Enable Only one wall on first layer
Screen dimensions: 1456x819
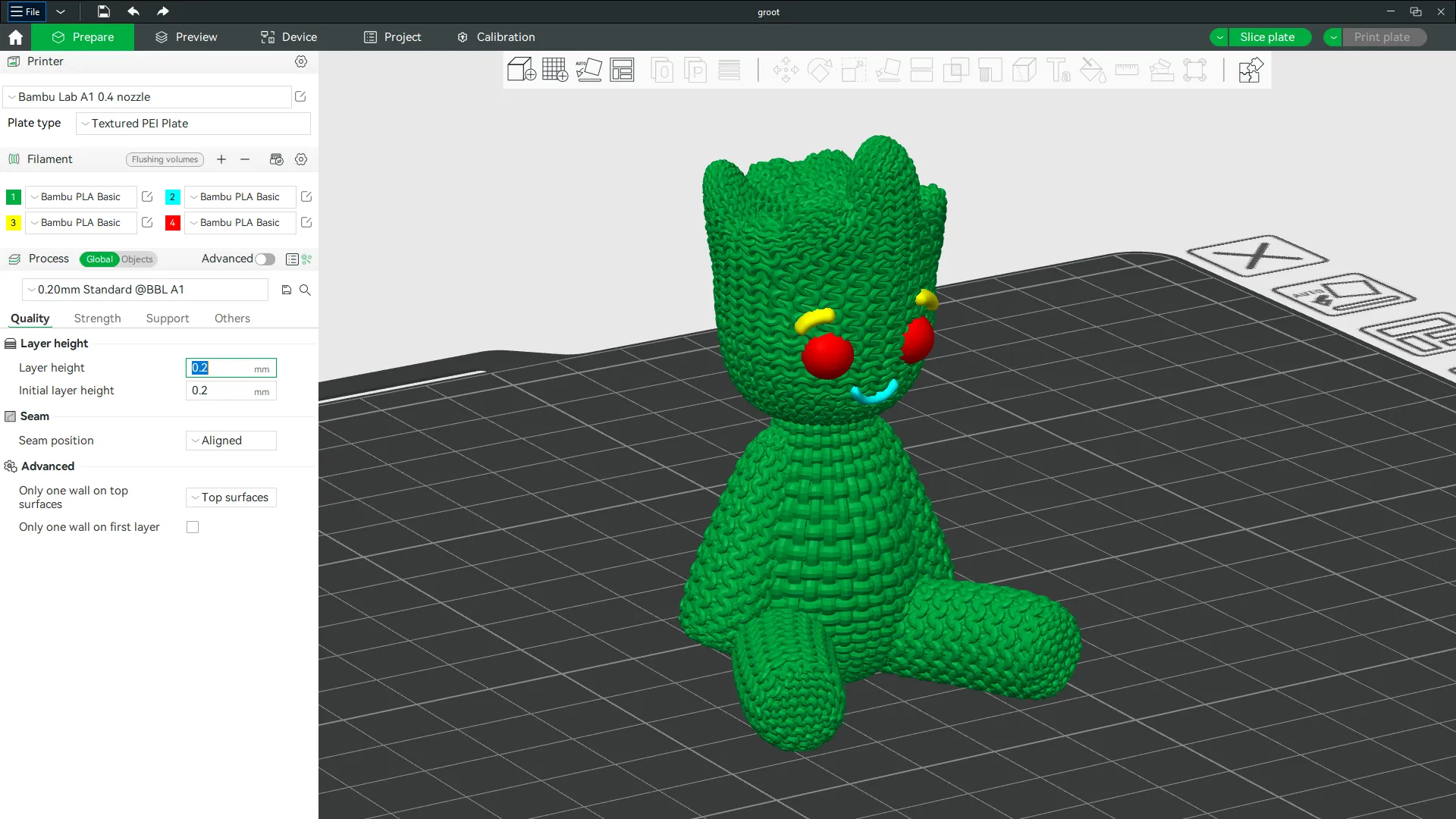click(193, 527)
